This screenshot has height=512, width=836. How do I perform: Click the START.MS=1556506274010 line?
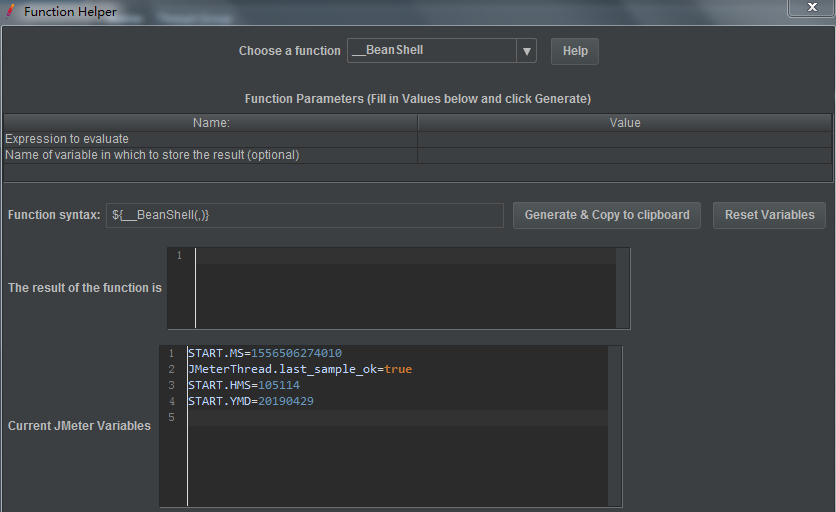(265, 353)
